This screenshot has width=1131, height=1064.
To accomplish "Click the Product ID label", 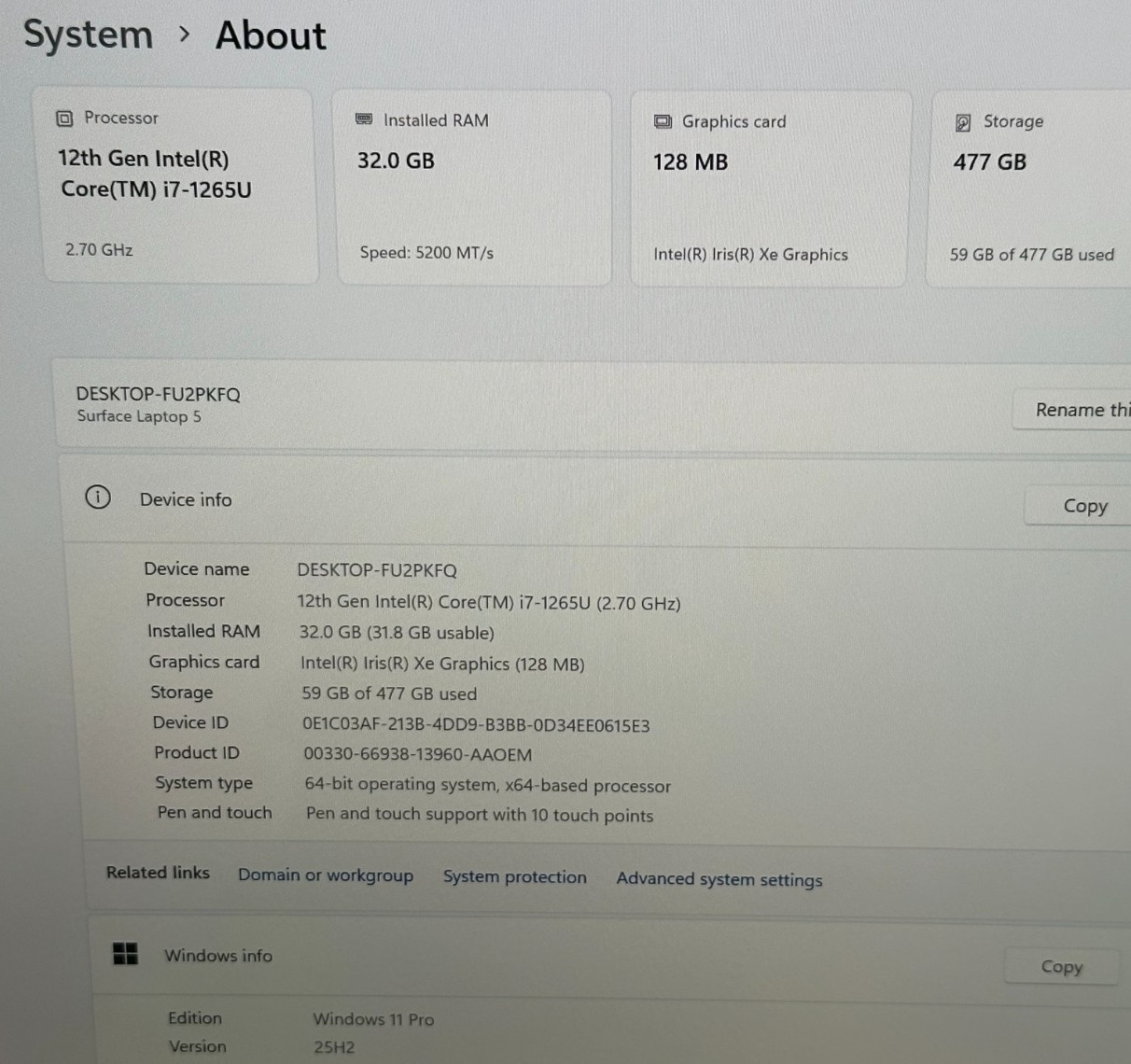I will click(x=197, y=752).
